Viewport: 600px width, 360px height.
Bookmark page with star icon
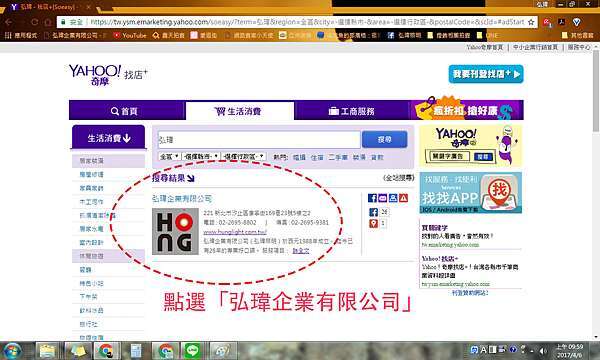tap(531, 22)
